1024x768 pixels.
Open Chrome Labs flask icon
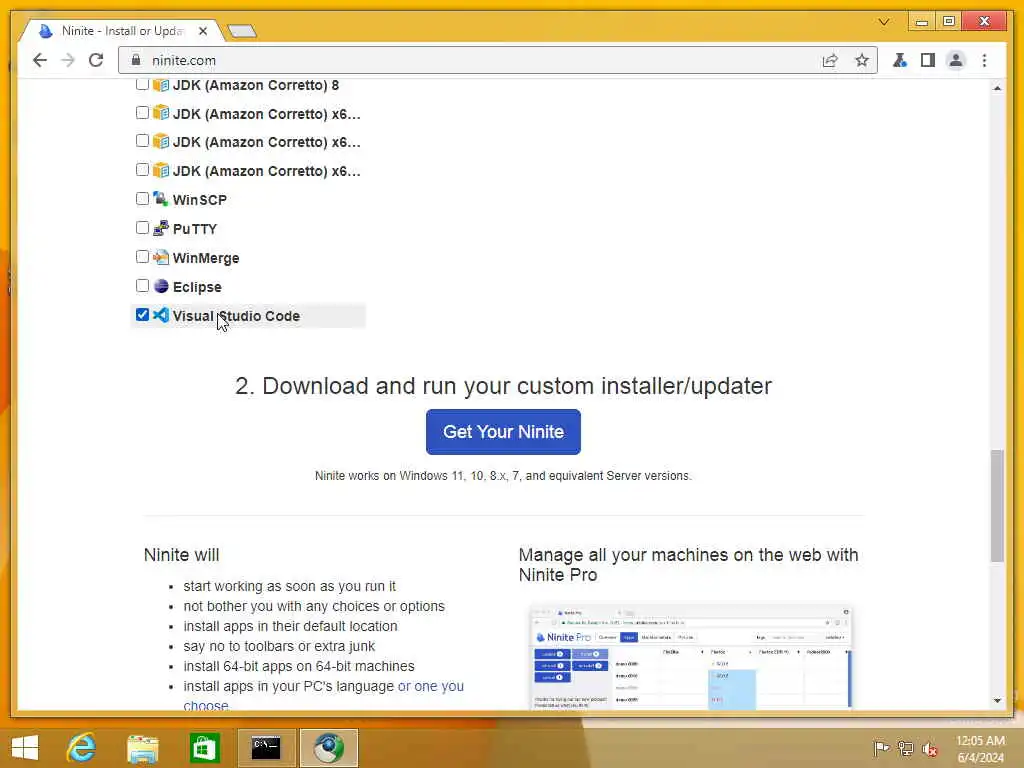click(900, 60)
